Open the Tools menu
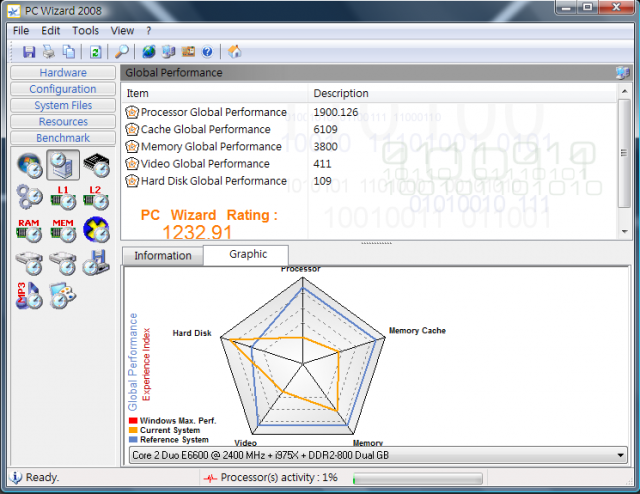The height and width of the screenshot is (494, 640). 85,31
